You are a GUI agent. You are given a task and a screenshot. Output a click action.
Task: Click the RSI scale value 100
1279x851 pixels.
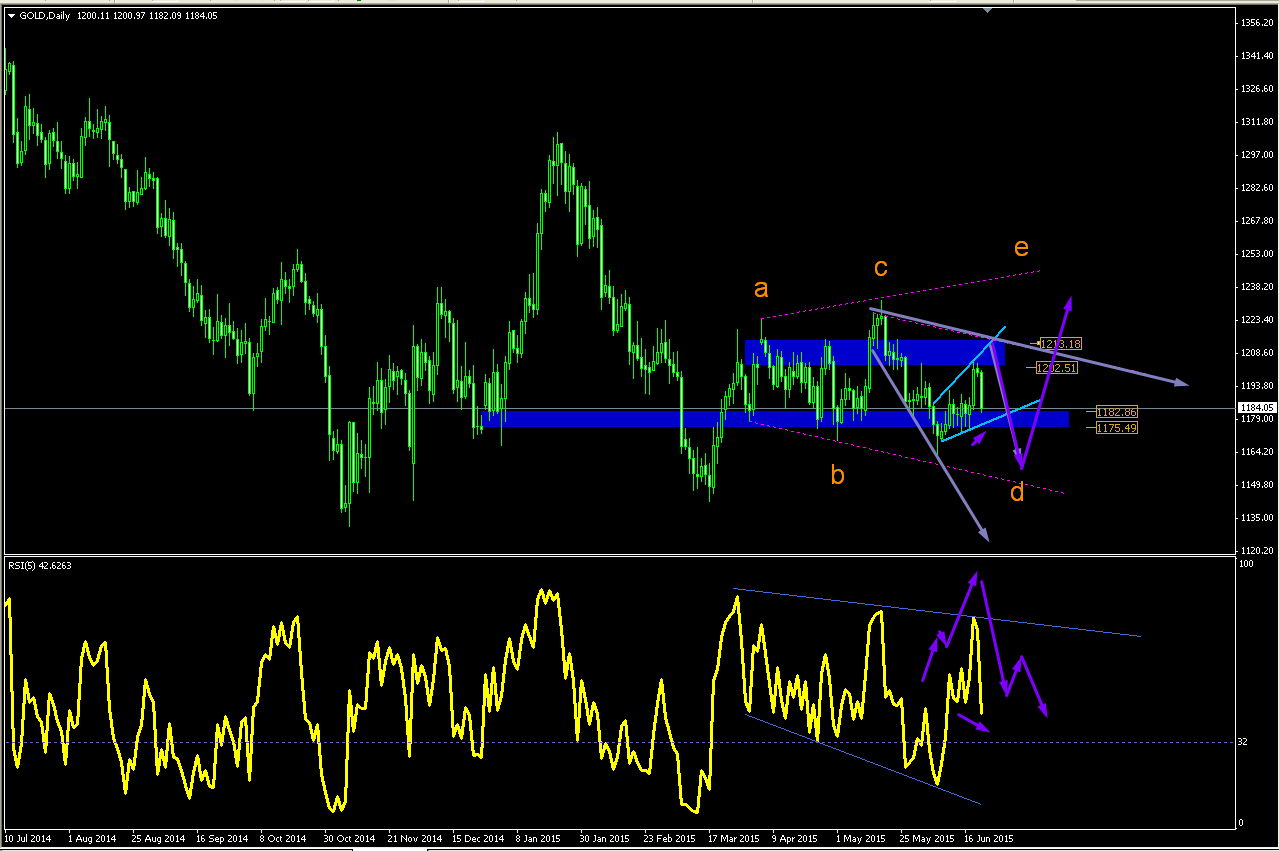click(1246, 565)
